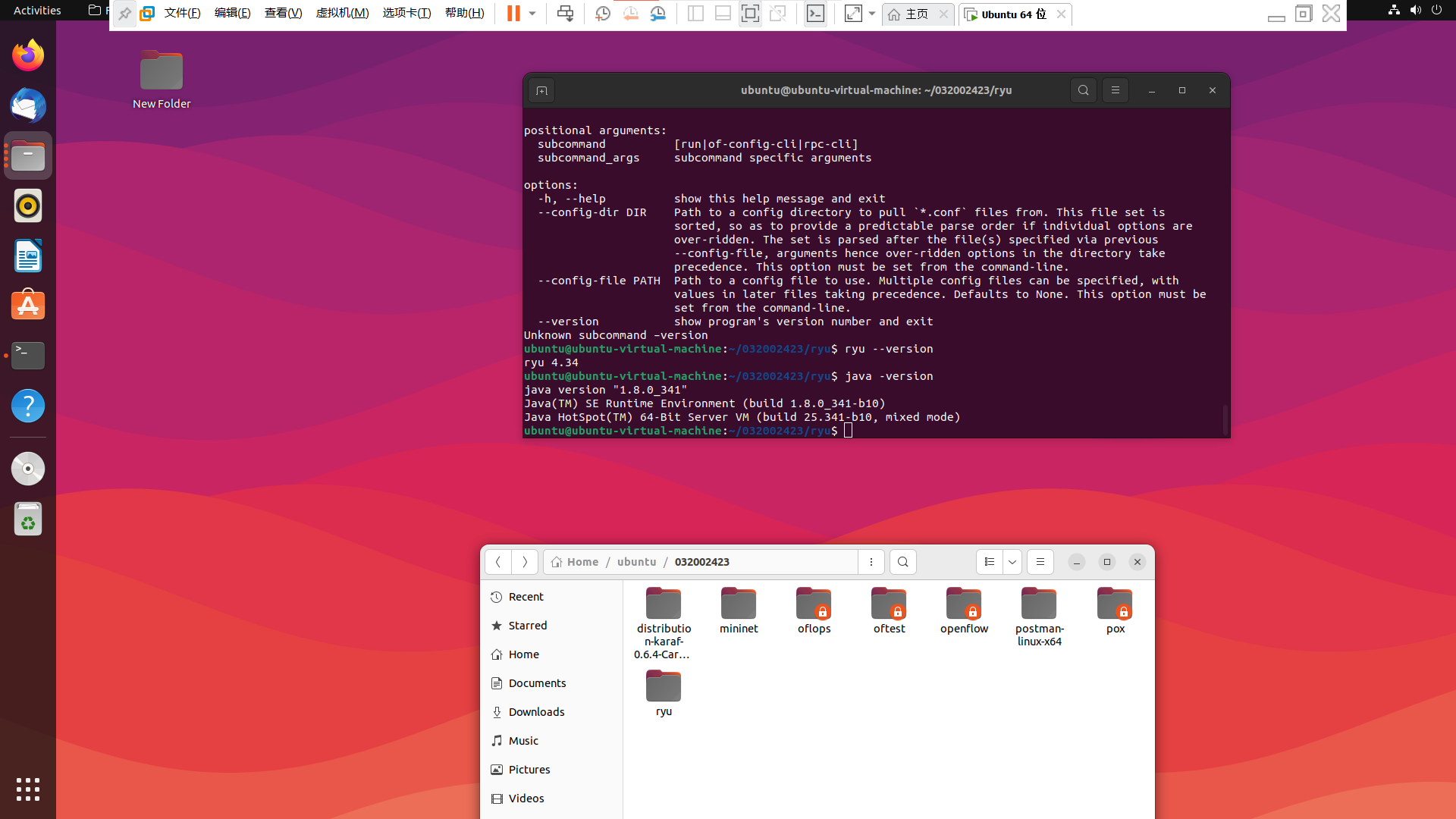Enter full screen mode

click(750, 14)
